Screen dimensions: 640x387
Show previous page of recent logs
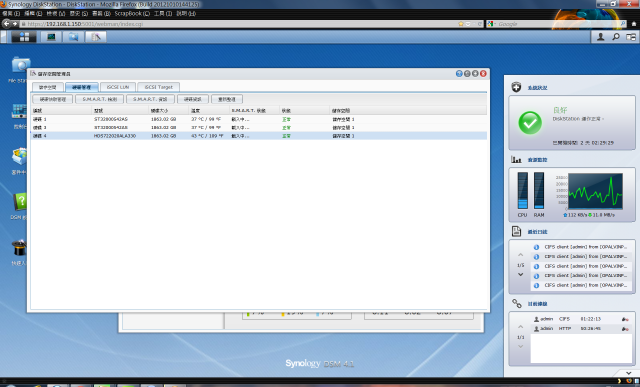[520, 255]
